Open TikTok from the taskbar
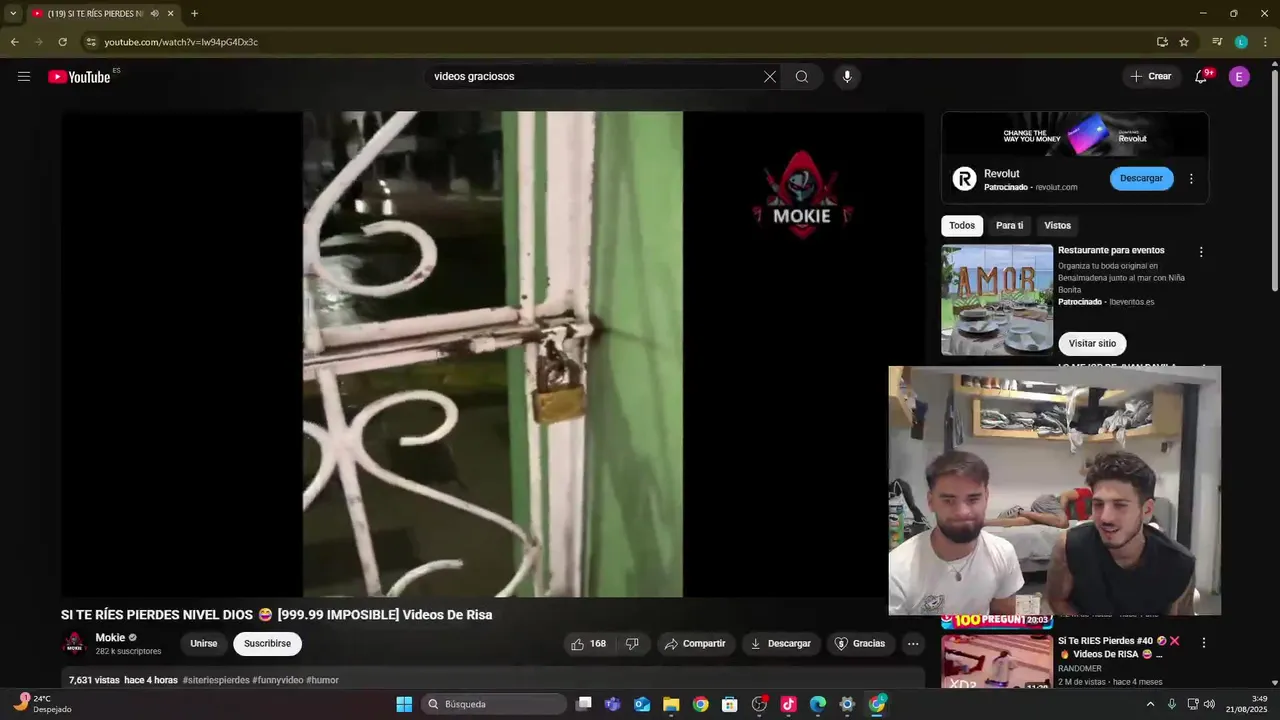 788,704
